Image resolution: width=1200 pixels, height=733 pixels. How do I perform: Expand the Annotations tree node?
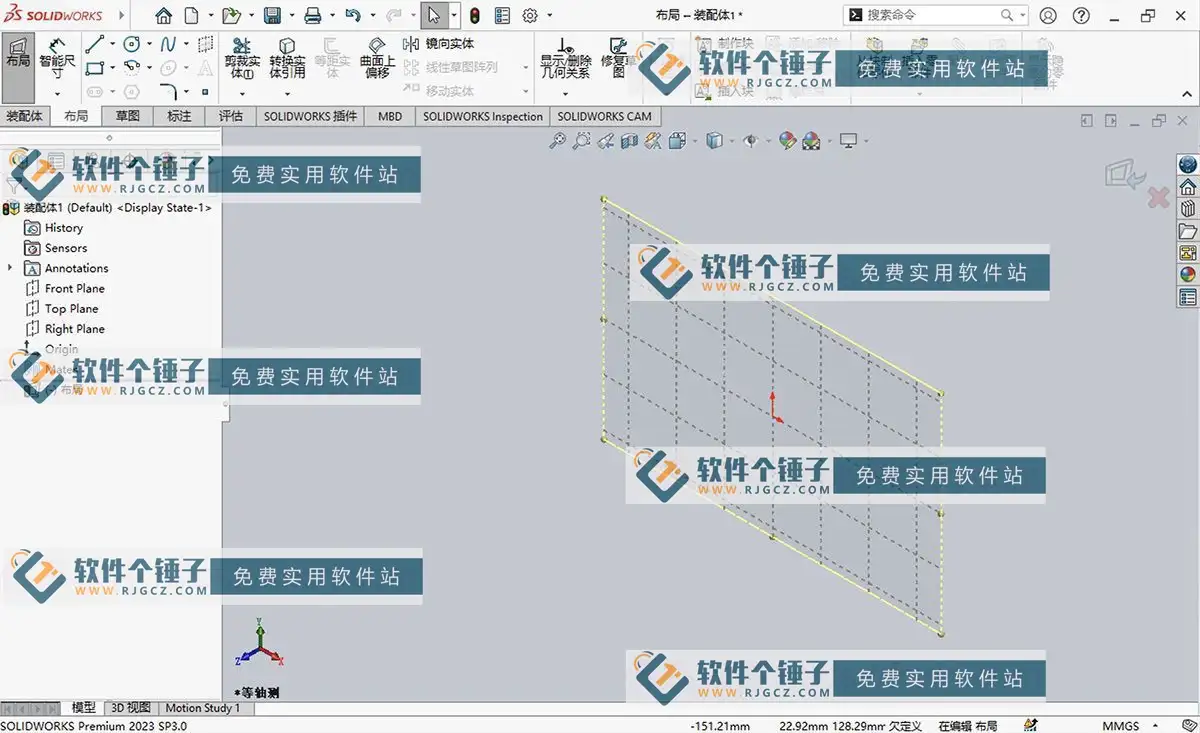[x=10, y=268]
